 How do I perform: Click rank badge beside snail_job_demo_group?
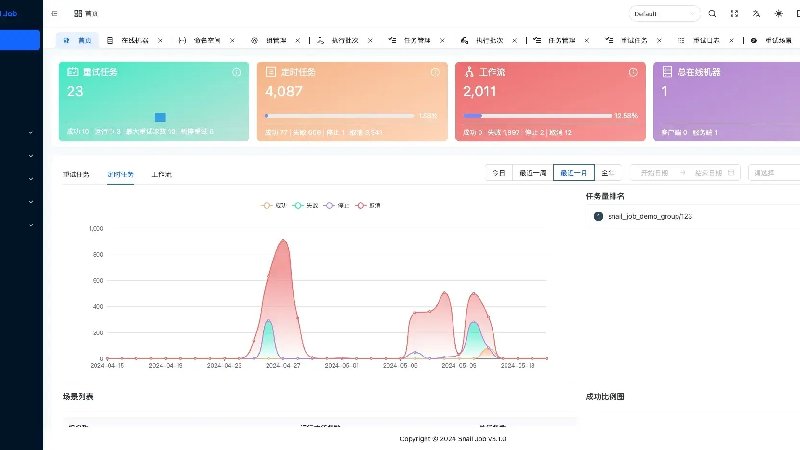[598, 216]
